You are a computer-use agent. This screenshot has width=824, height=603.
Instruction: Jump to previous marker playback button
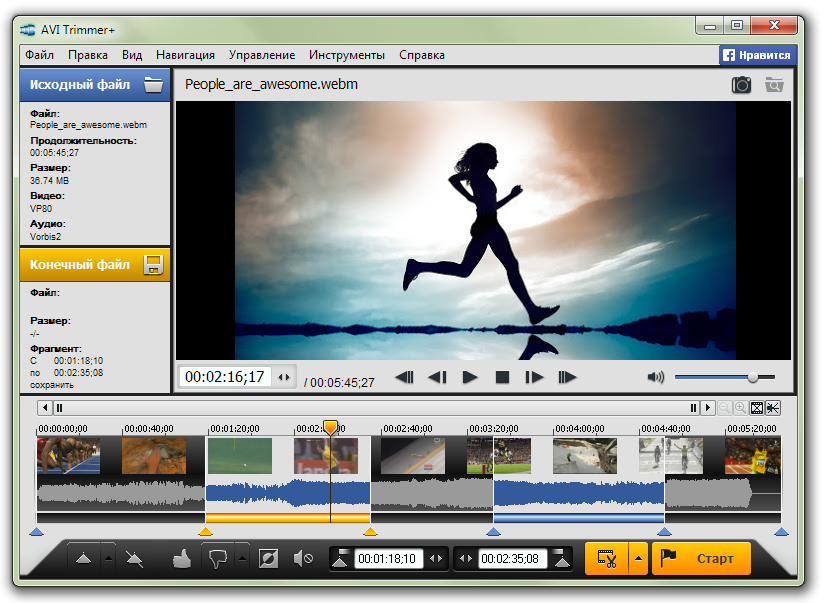(x=404, y=377)
